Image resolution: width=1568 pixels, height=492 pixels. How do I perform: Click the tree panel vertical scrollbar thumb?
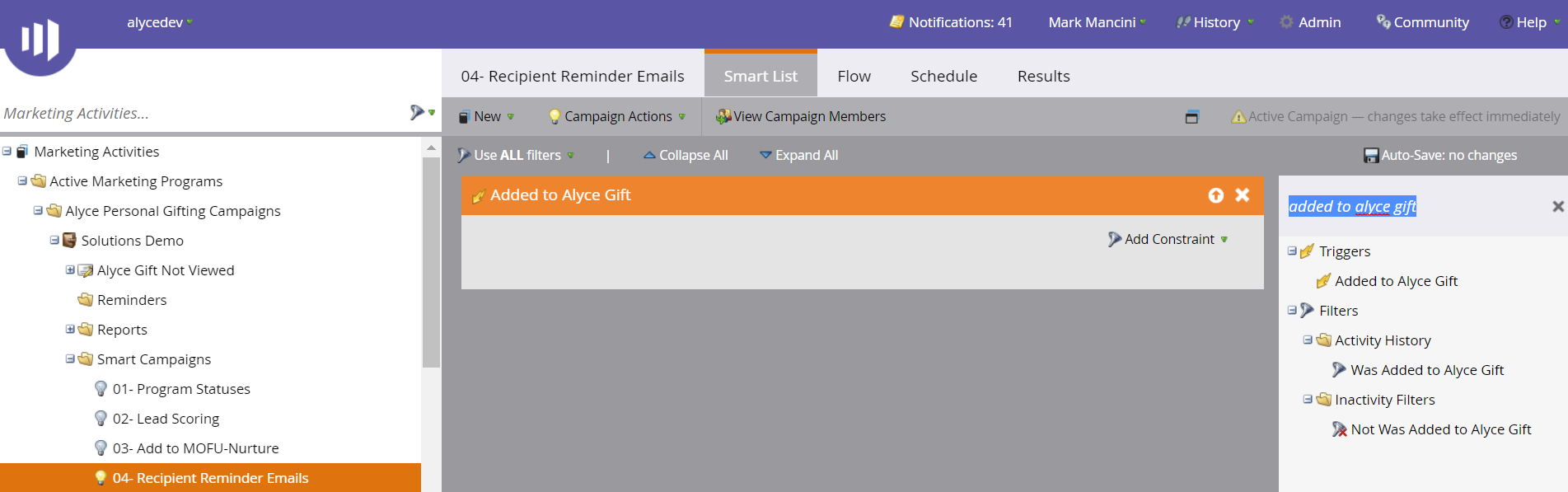[431, 262]
